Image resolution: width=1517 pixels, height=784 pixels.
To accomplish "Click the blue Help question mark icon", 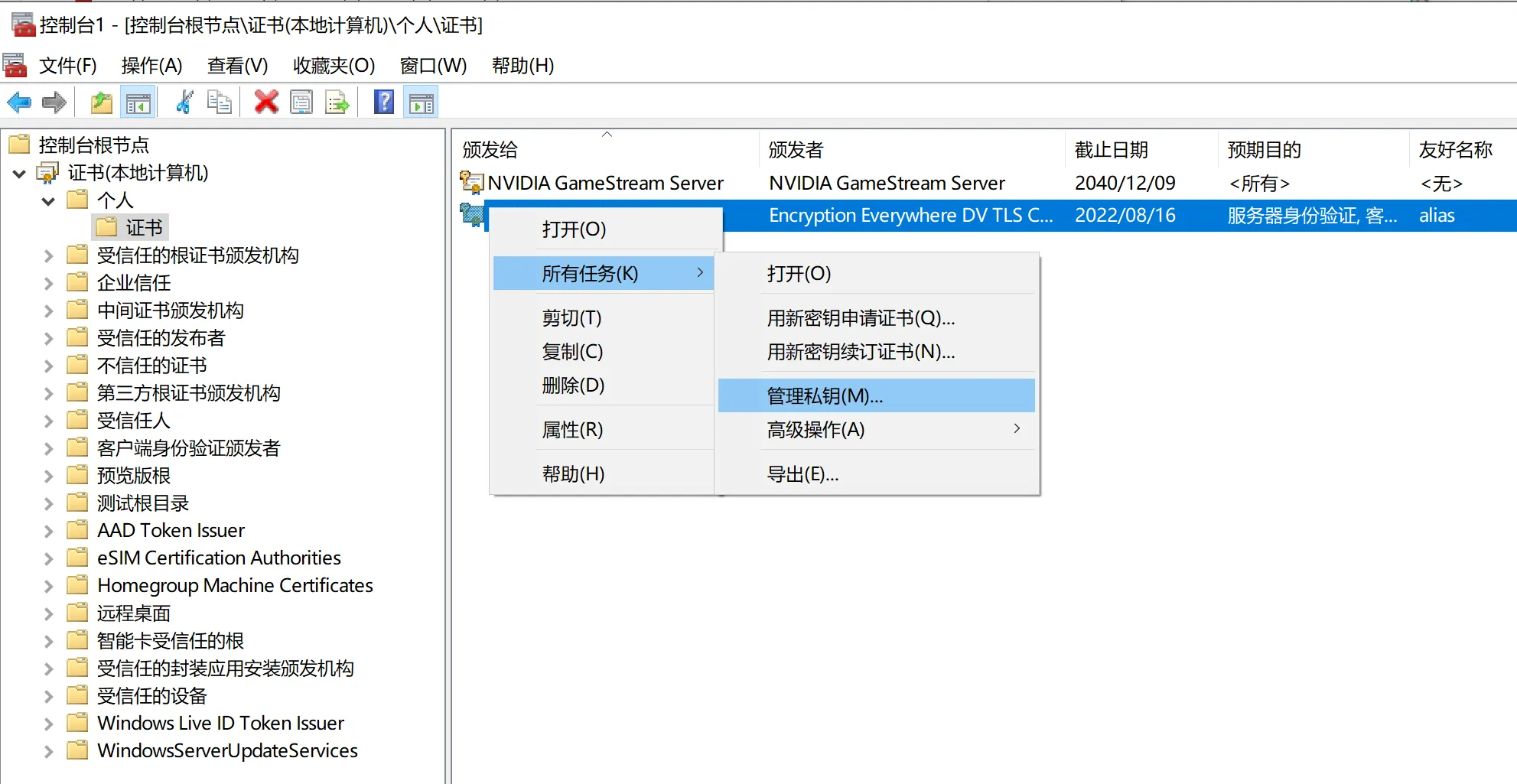I will [x=384, y=102].
